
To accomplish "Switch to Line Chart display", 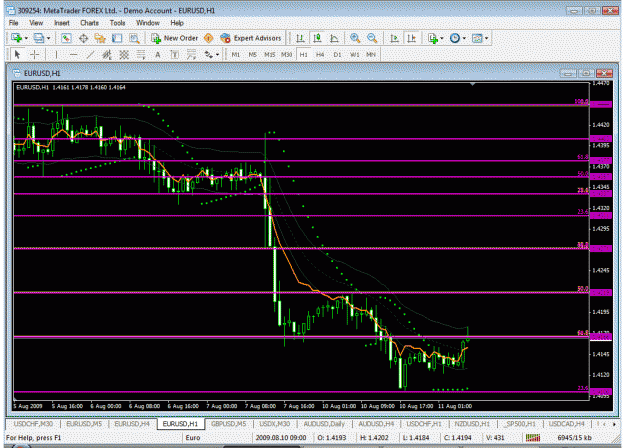I will (334, 38).
